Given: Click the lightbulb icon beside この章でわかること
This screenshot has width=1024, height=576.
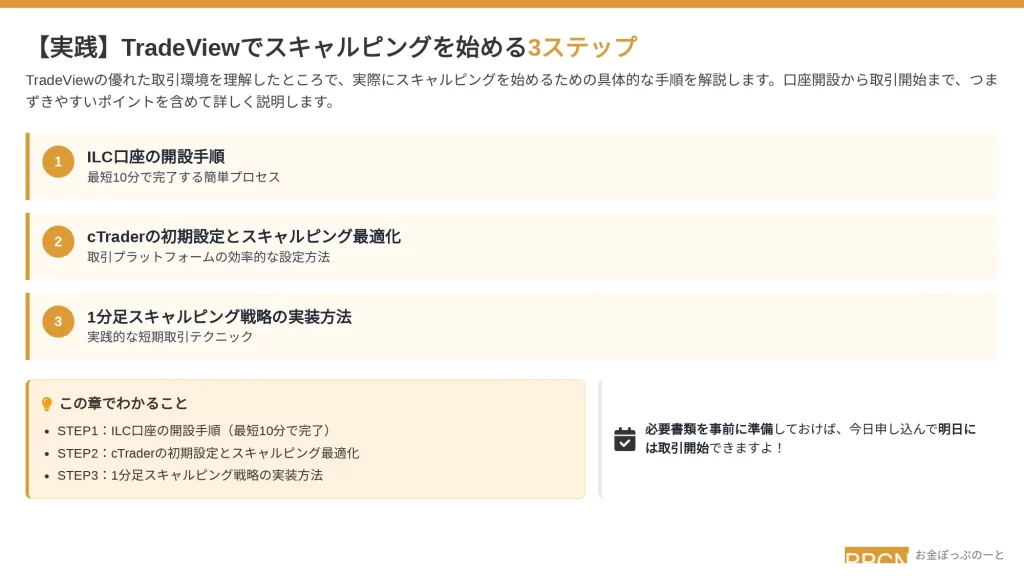Looking at the screenshot, I should [x=46, y=404].
